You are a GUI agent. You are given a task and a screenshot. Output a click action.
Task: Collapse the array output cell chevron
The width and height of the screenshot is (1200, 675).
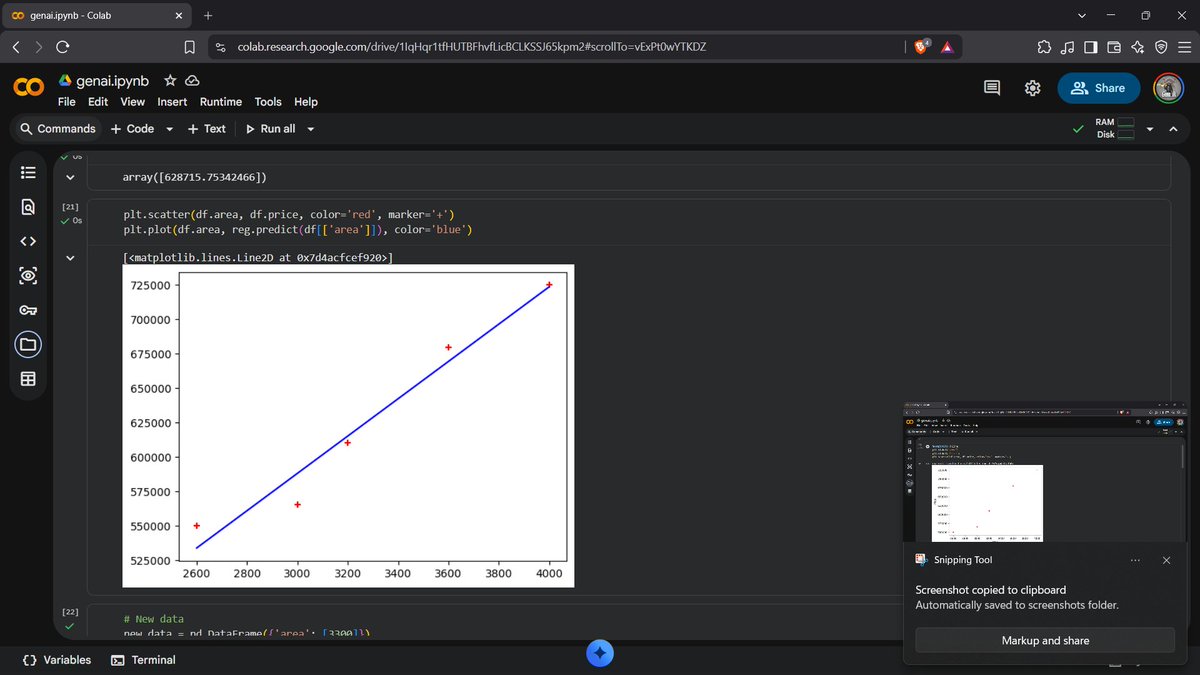click(x=70, y=177)
